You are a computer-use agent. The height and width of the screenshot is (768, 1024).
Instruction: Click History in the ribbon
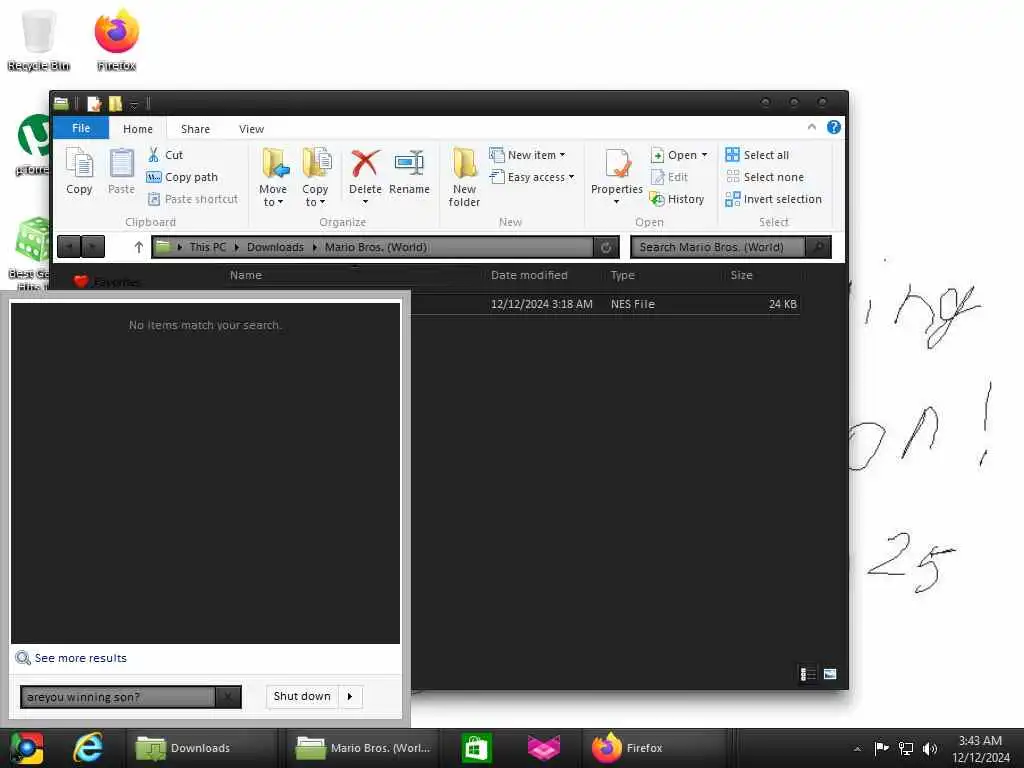677,199
